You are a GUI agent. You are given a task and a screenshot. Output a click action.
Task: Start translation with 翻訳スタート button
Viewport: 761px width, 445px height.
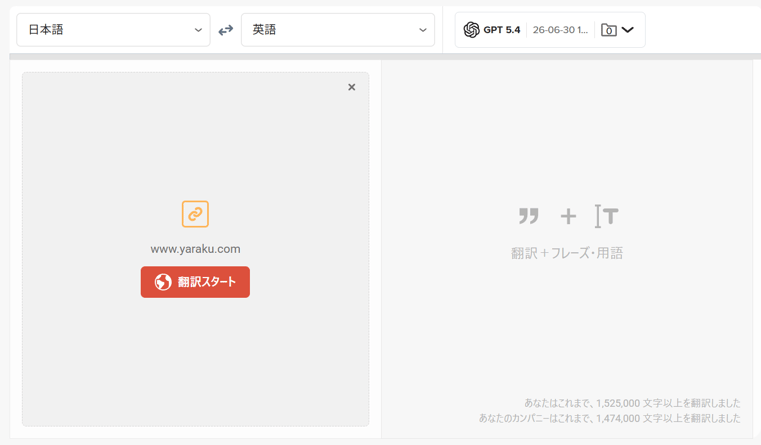[x=195, y=282]
